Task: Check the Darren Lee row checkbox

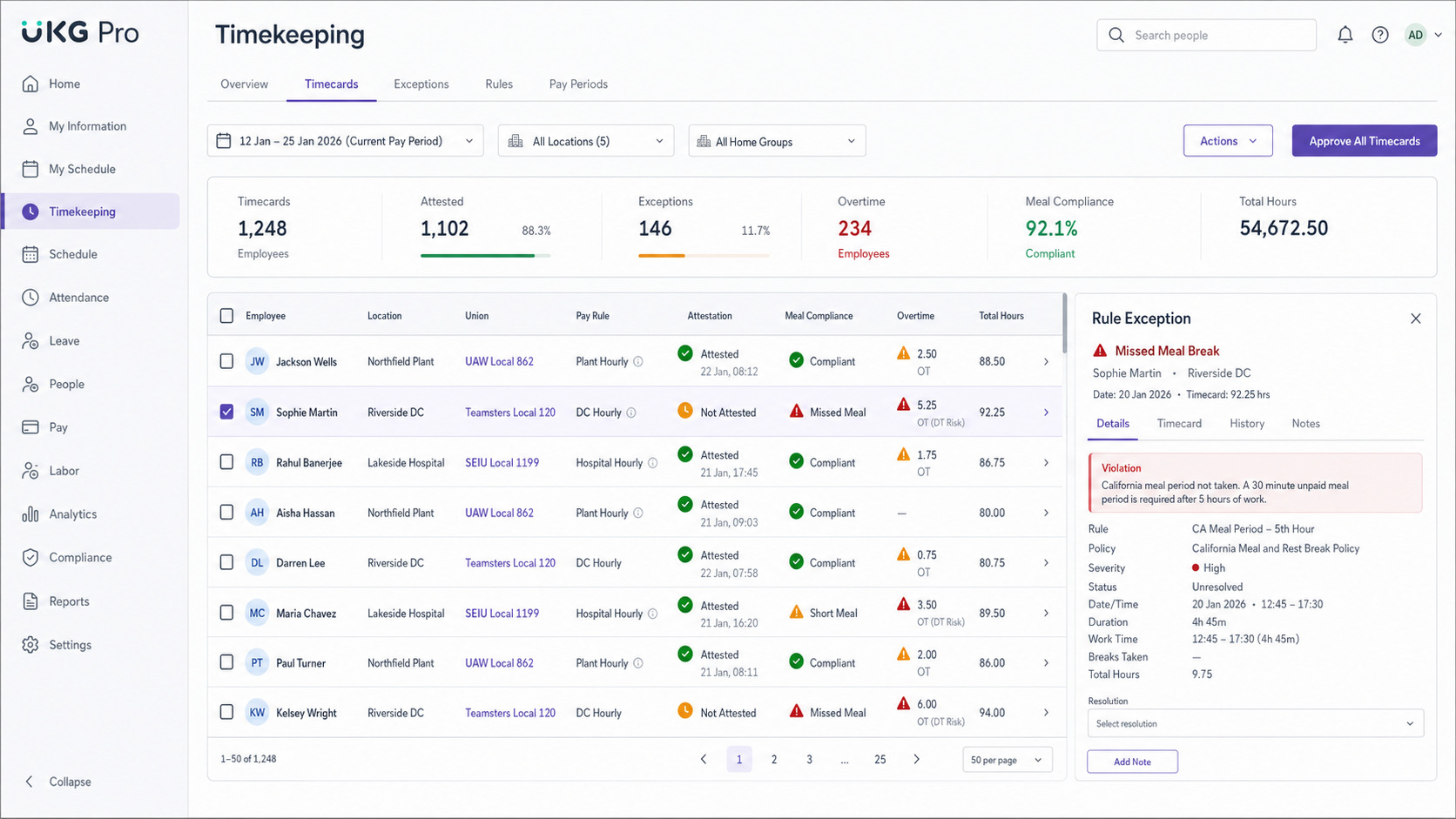Action: (226, 562)
